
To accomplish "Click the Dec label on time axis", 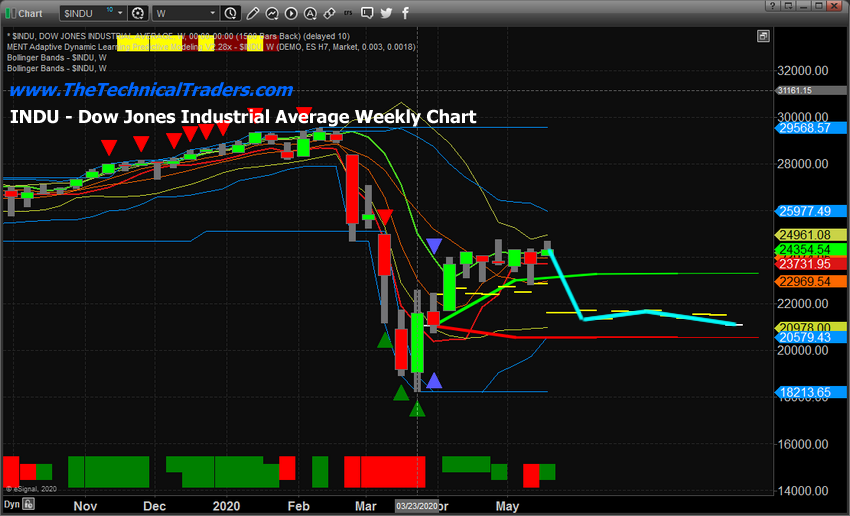I will 154,506.
